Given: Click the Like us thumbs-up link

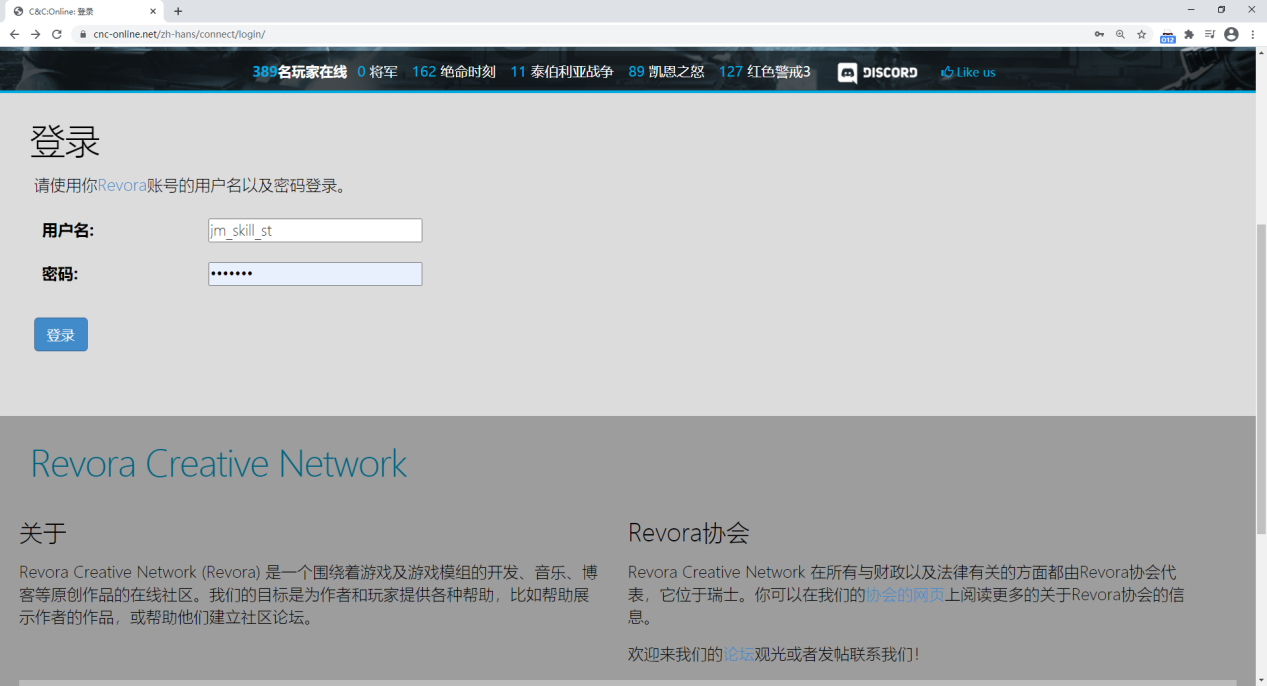Looking at the screenshot, I should click(968, 72).
